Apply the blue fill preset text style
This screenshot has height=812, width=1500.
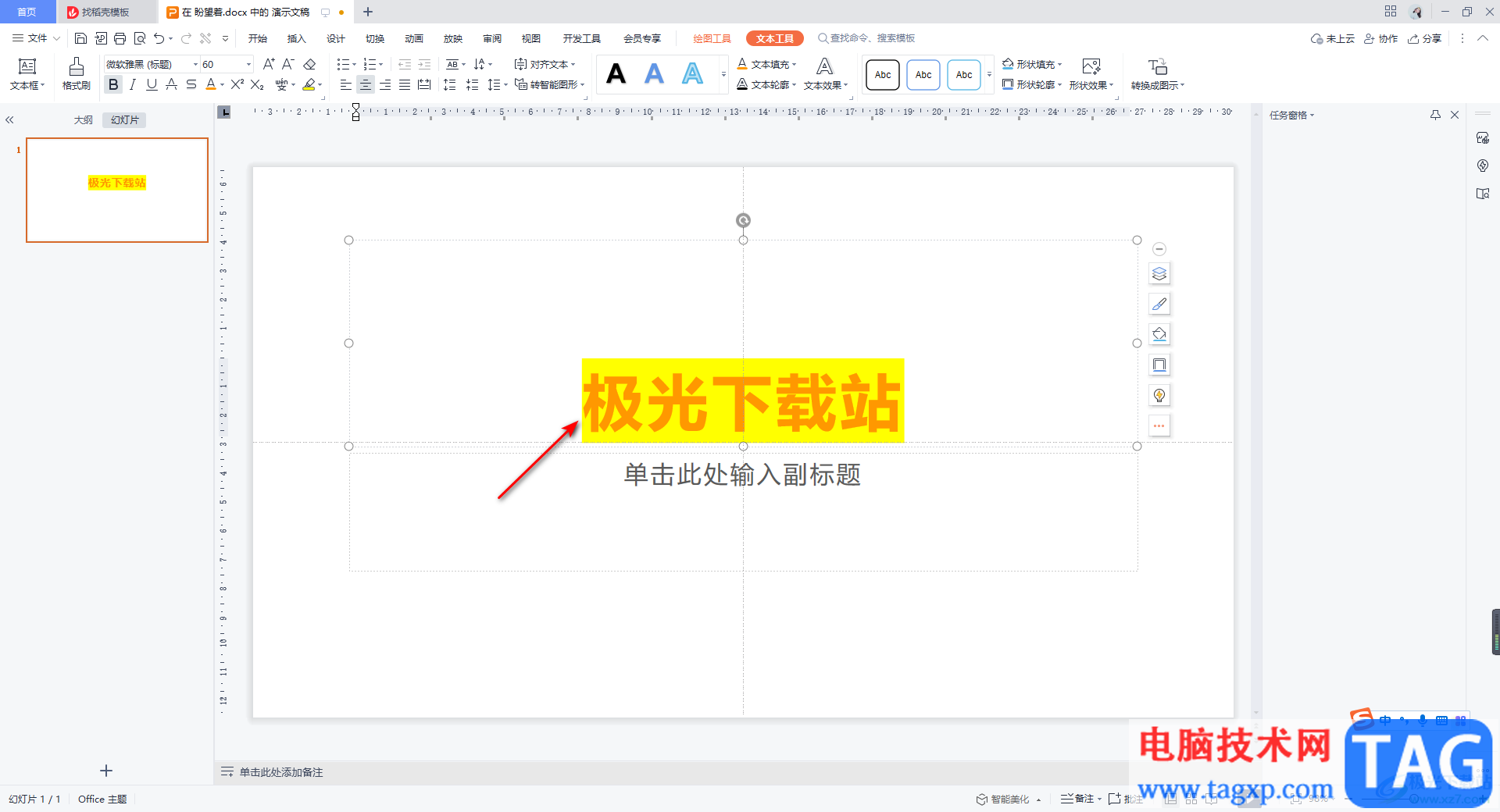coord(655,74)
